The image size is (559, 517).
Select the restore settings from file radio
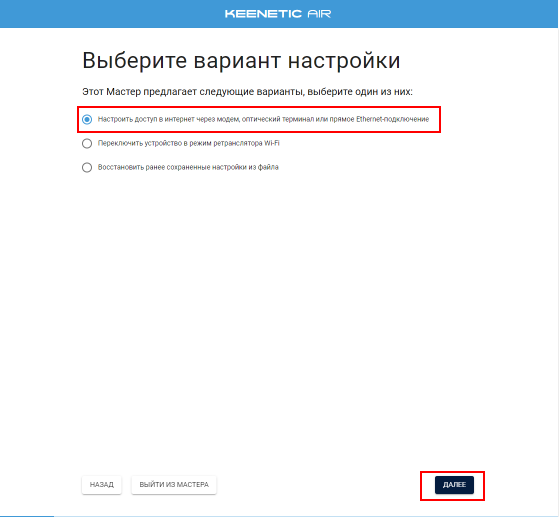(87, 168)
